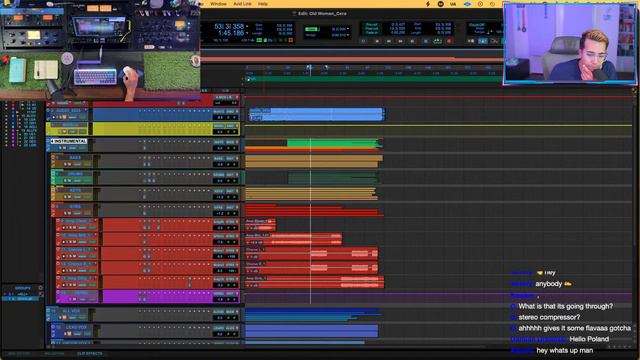Viewport: 640px width, 360px height.
Task: Unmute the ALL VOX folder track
Action: [64, 318]
